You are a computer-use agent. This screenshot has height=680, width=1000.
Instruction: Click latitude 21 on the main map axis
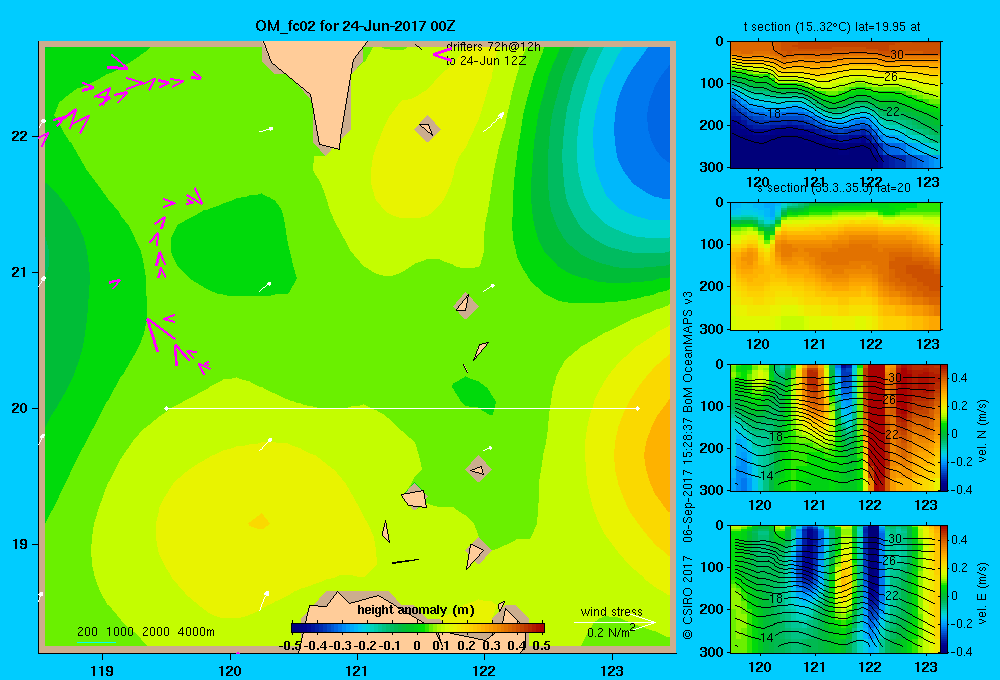click(20, 272)
